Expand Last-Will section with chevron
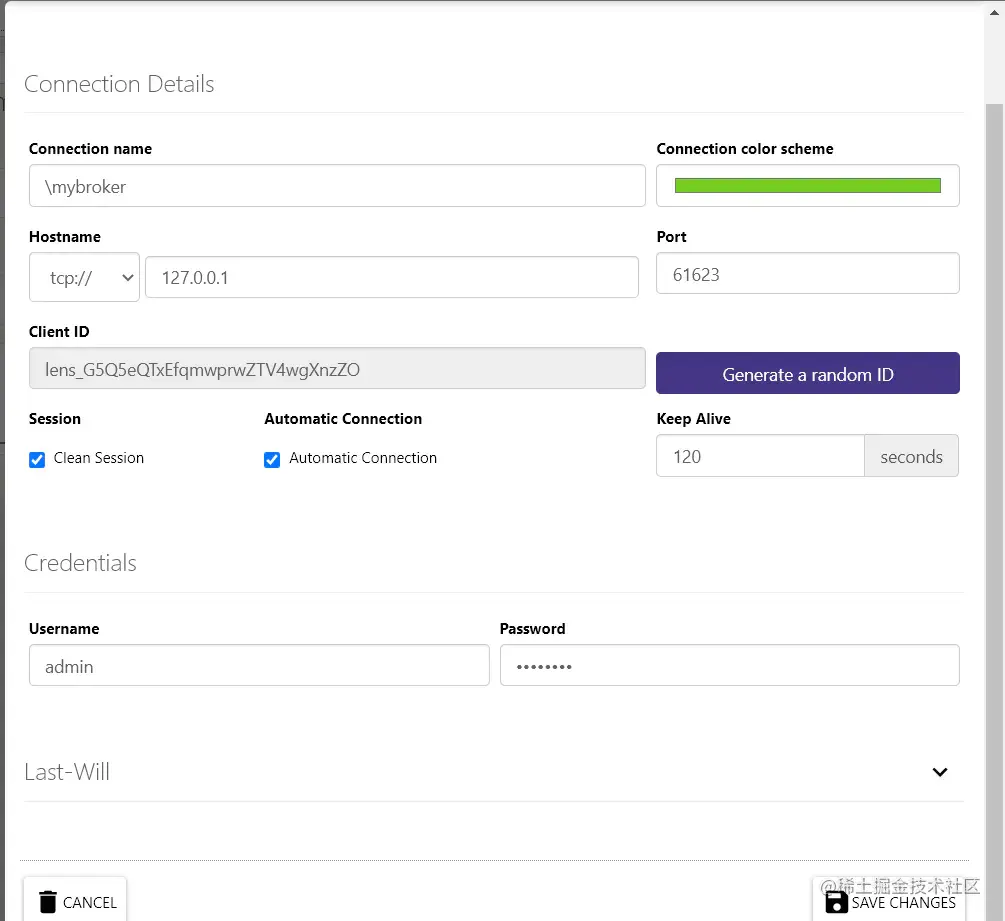 tap(939, 772)
